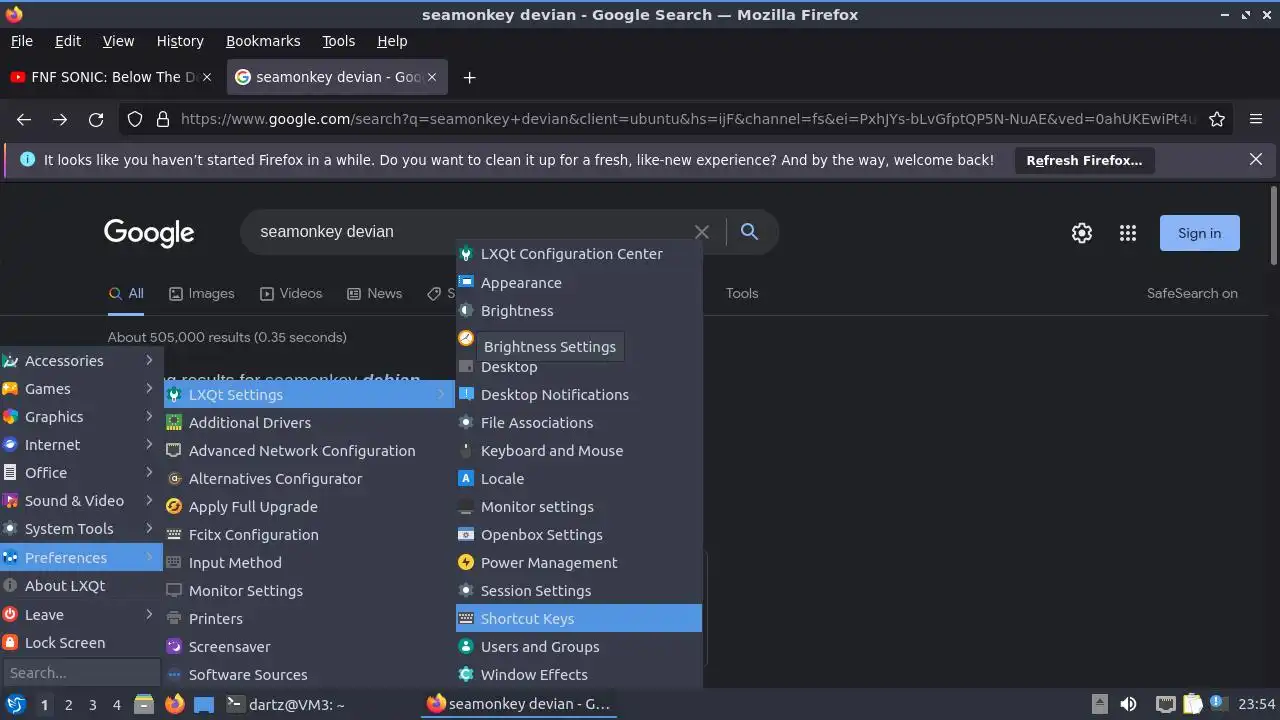The height and width of the screenshot is (720, 1280).
Task: Open LXQt Configuration Center
Action: click(579, 254)
